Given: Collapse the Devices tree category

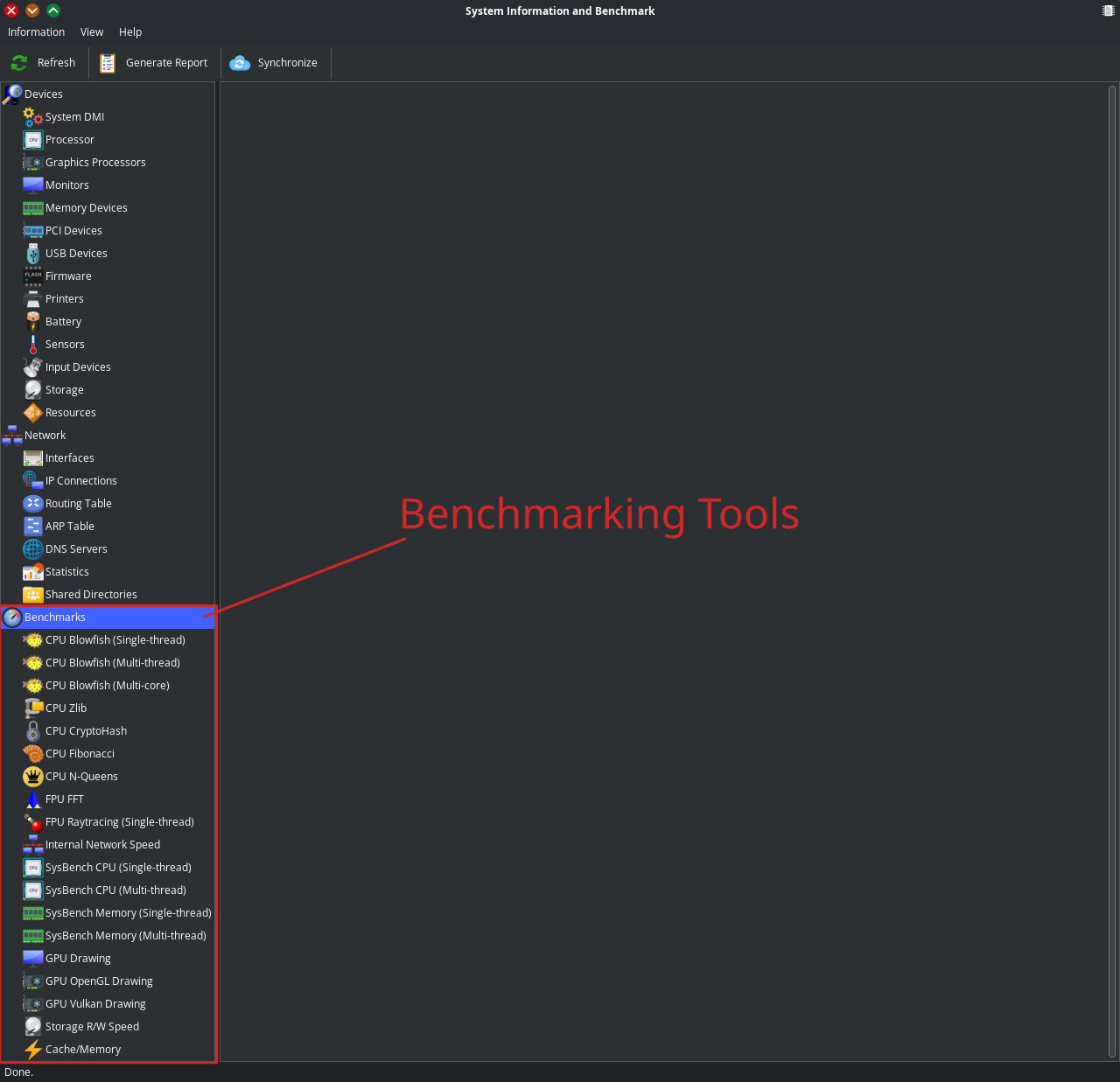Looking at the screenshot, I should point(12,94).
